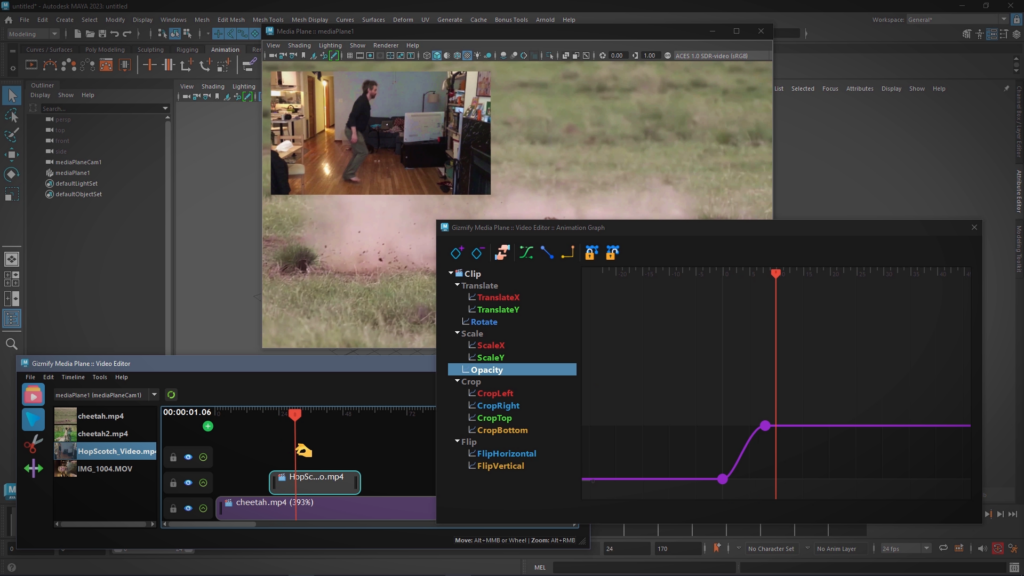Click the open padlock tangent icon
The image size is (1024, 576).
click(x=612, y=253)
